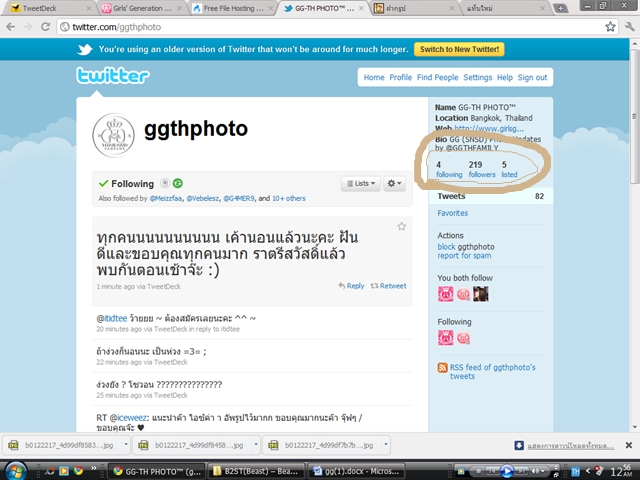Open the Lists dropdown
This screenshot has width=640, height=480.
pyautogui.click(x=361, y=184)
